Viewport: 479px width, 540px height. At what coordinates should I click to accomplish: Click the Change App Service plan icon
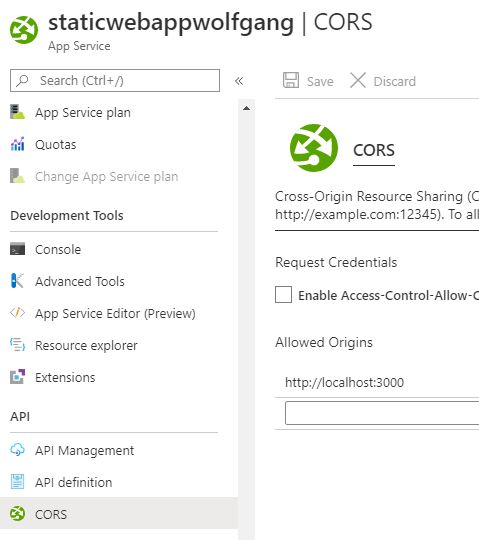coord(17,176)
